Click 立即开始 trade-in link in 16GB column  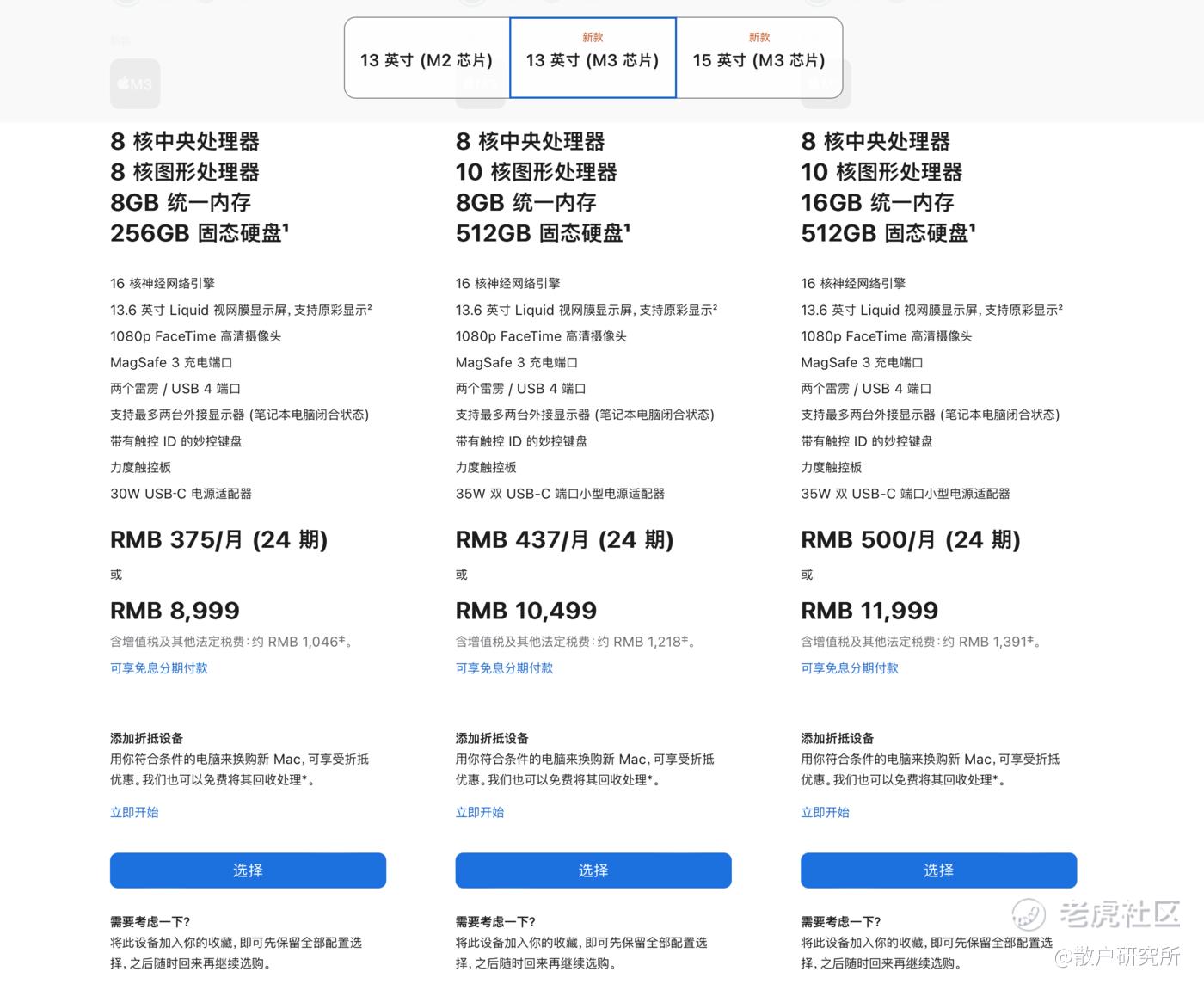[x=825, y=812]
